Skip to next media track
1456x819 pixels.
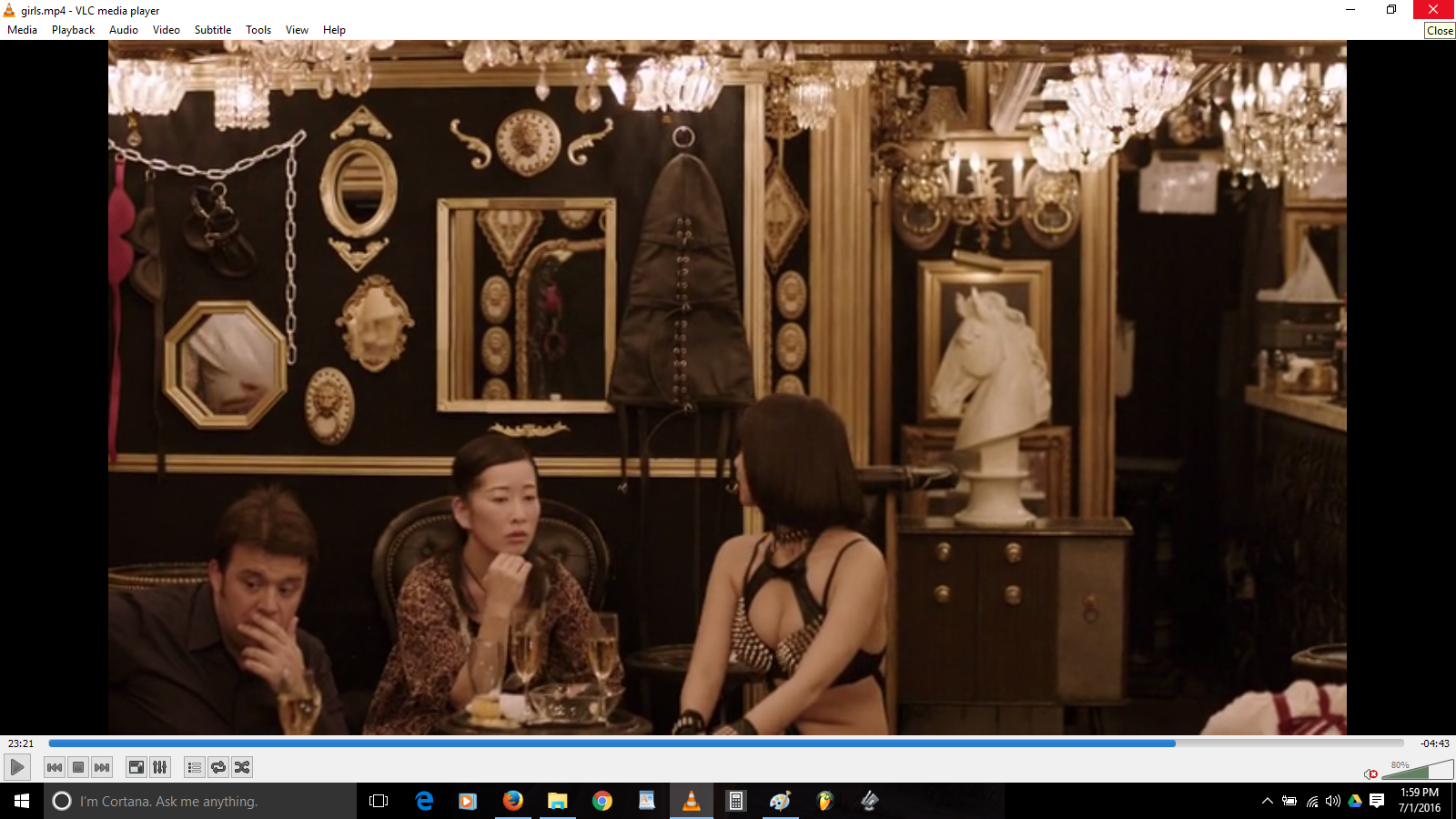102,767
